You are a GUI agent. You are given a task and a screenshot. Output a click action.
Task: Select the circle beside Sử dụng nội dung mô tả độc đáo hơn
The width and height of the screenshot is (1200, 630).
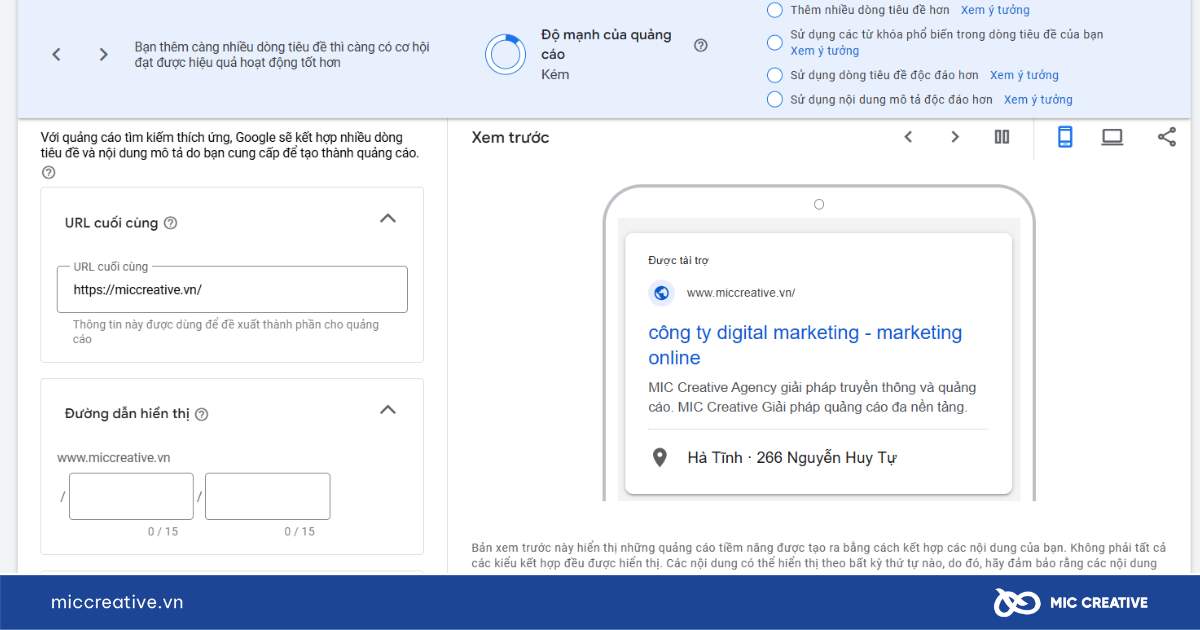pyautogui.click(x=774, y=99)
